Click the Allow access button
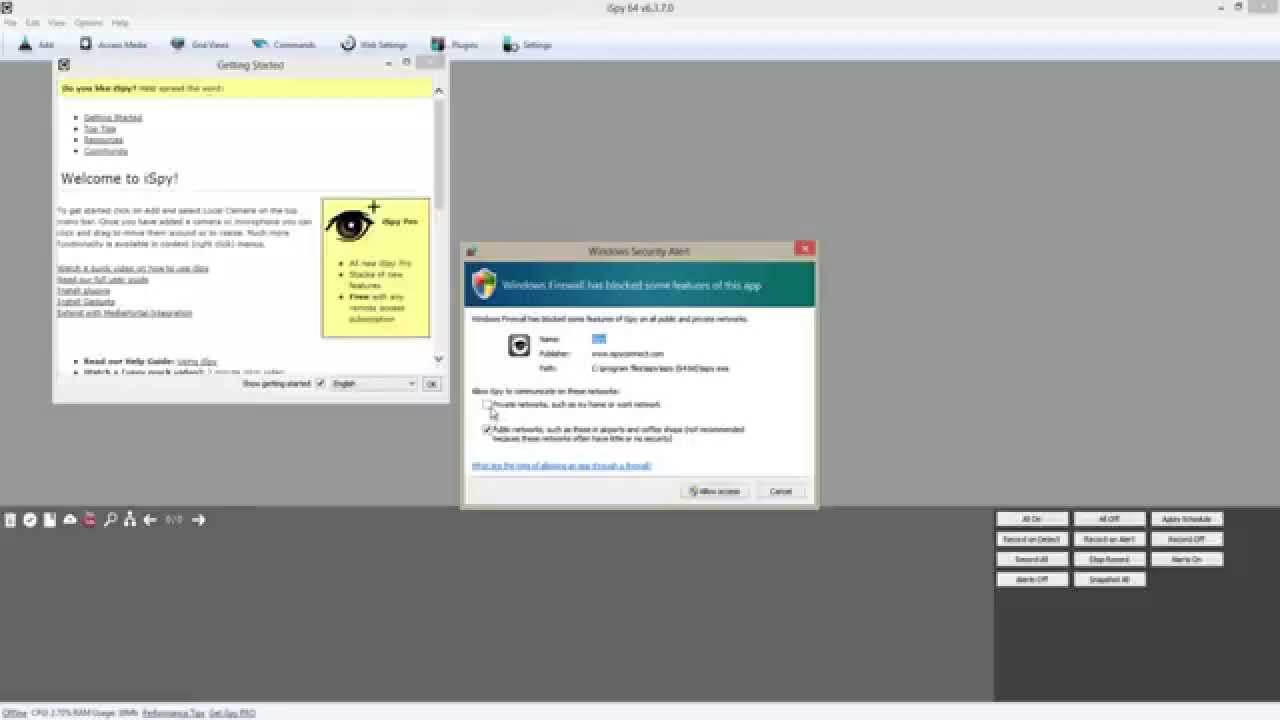This screenshot has width=1280, height=720. [714, 491]
